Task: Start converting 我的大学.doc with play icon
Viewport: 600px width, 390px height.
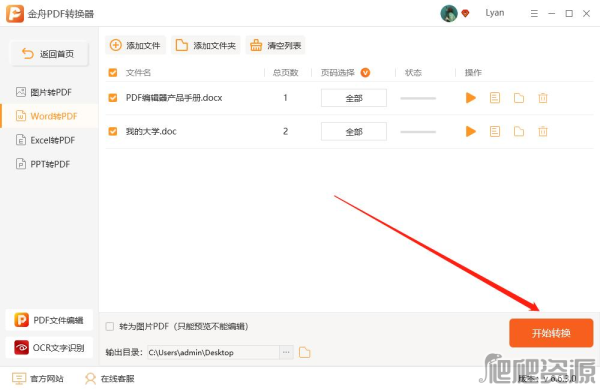Action: (471, 132)
